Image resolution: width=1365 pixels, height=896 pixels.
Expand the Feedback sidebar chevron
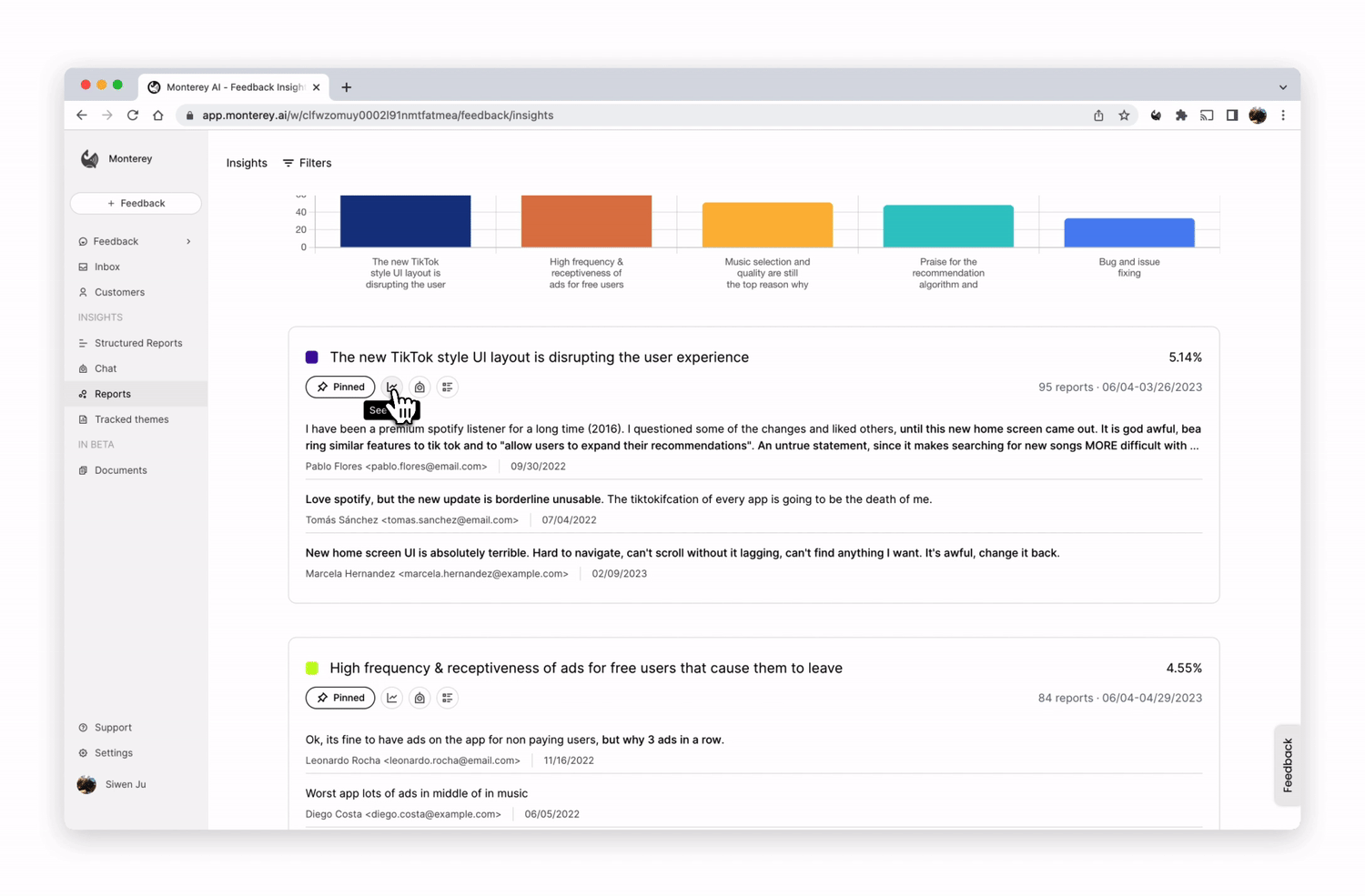pos(188,241)
